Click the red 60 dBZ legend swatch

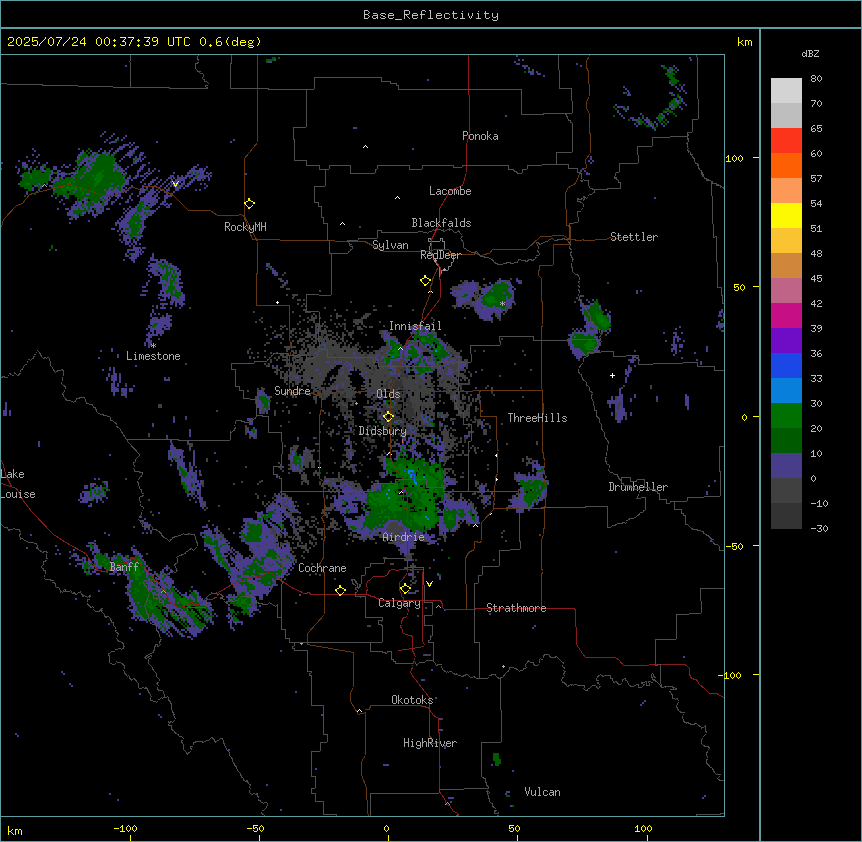pyautogui.click(x=786, y=141)
